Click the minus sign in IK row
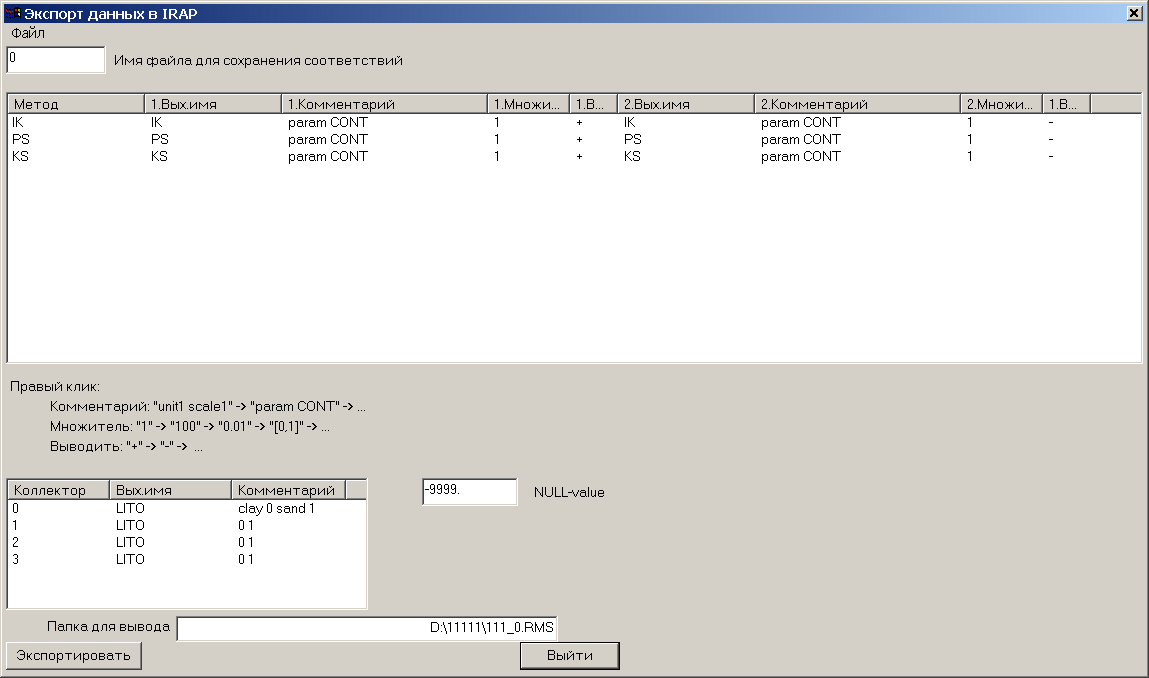The image size is (1149, 678). 1051,122
